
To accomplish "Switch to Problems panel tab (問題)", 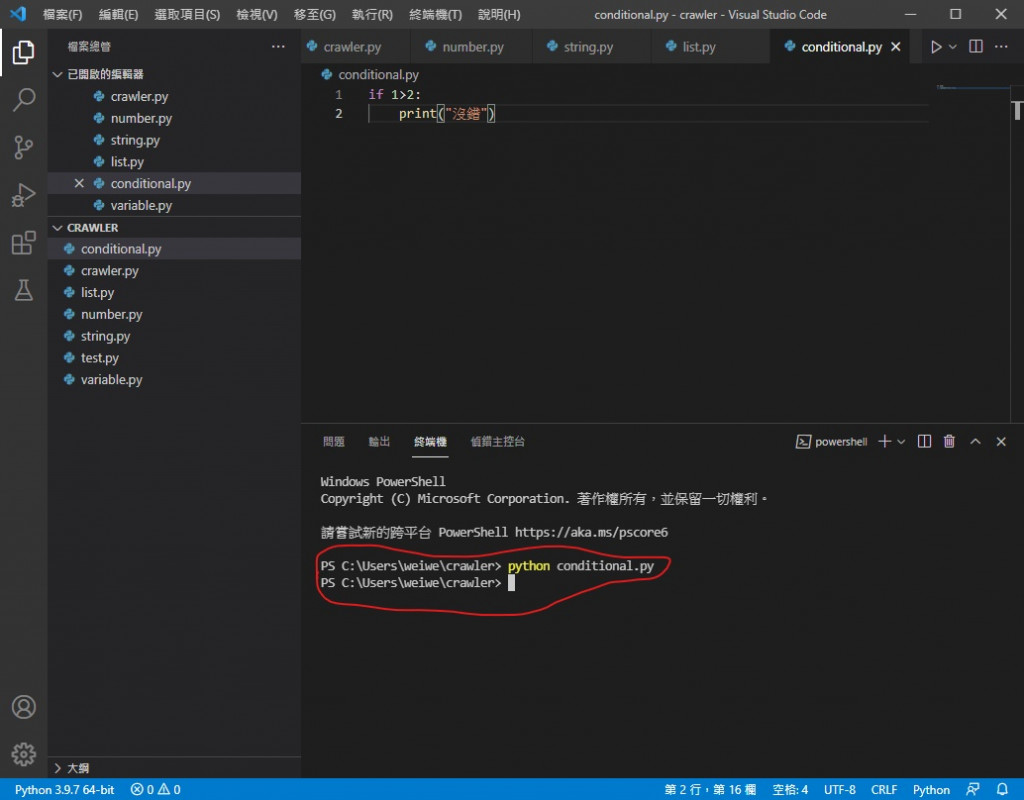I will (334, 442).
